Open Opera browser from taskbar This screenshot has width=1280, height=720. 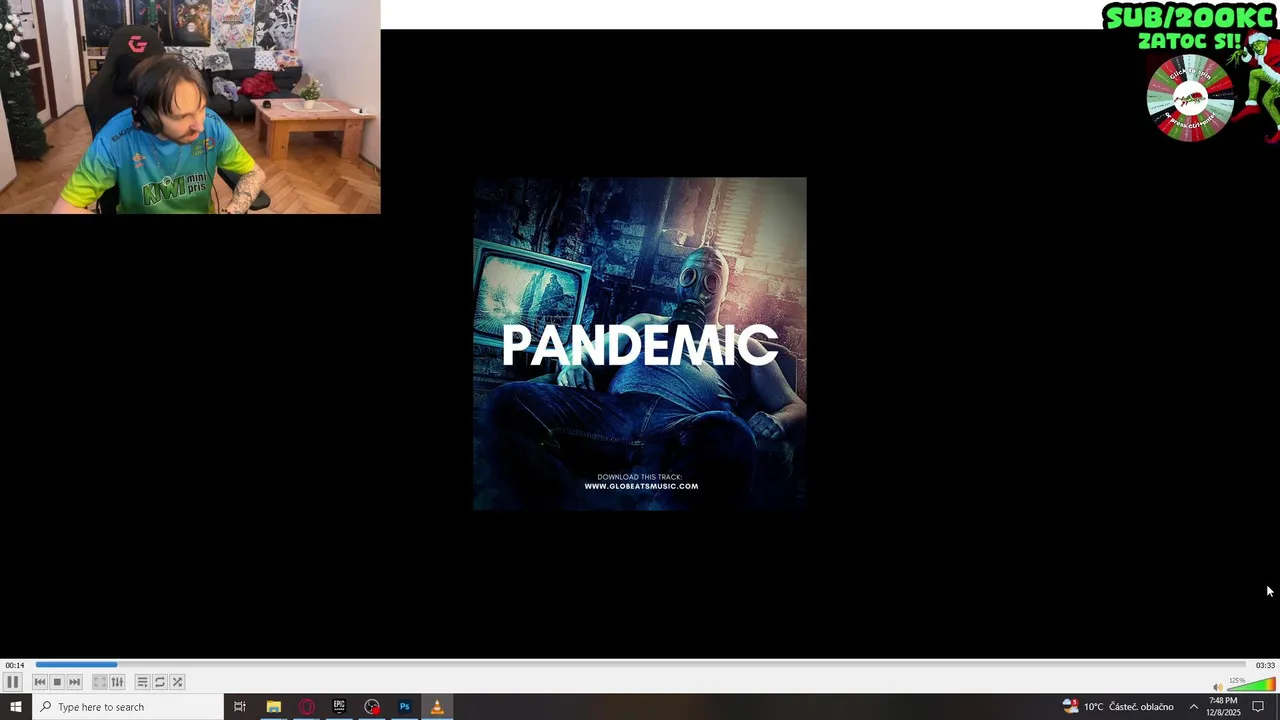306,707
